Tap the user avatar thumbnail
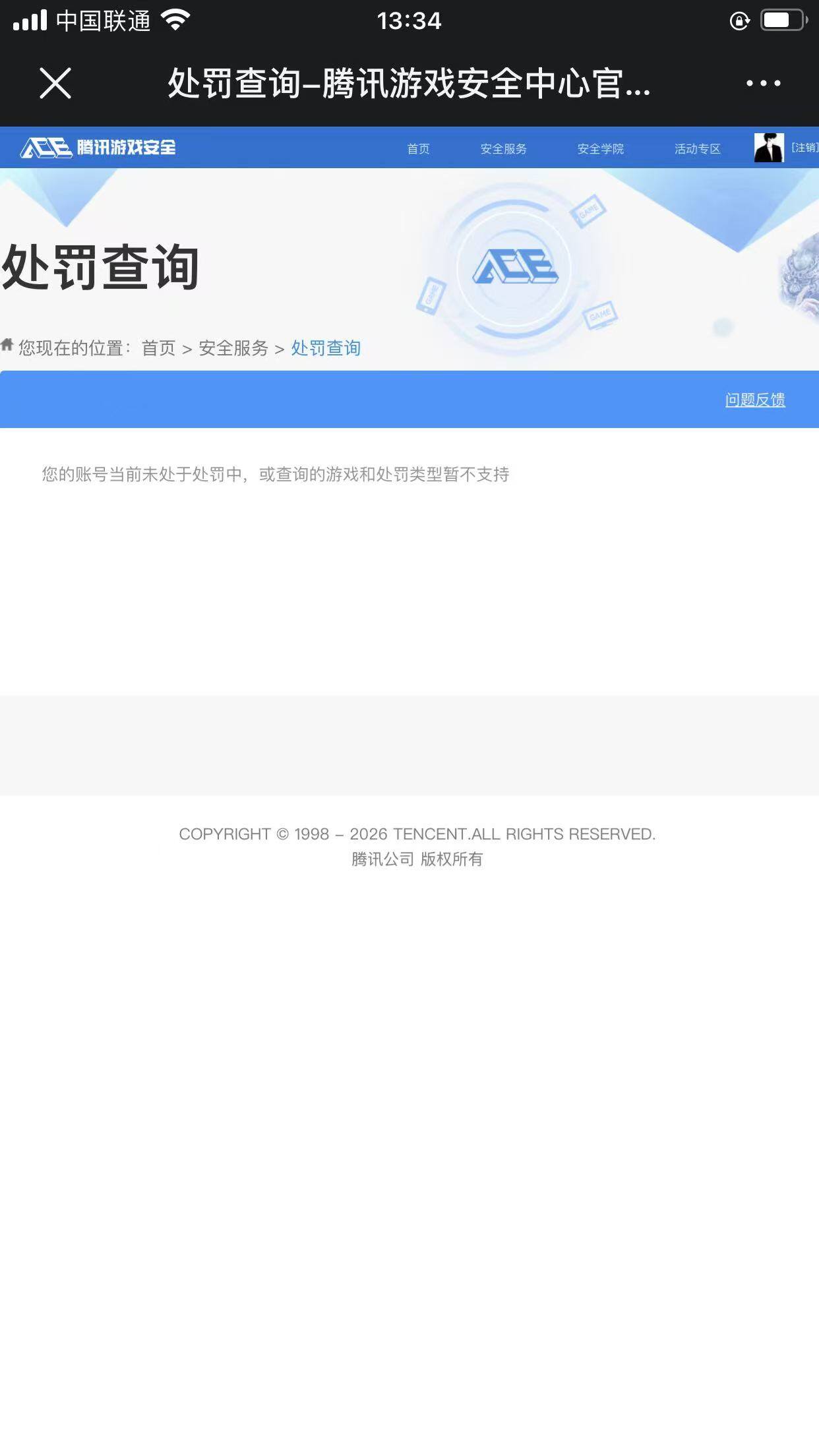 click(x=769, y=147)
